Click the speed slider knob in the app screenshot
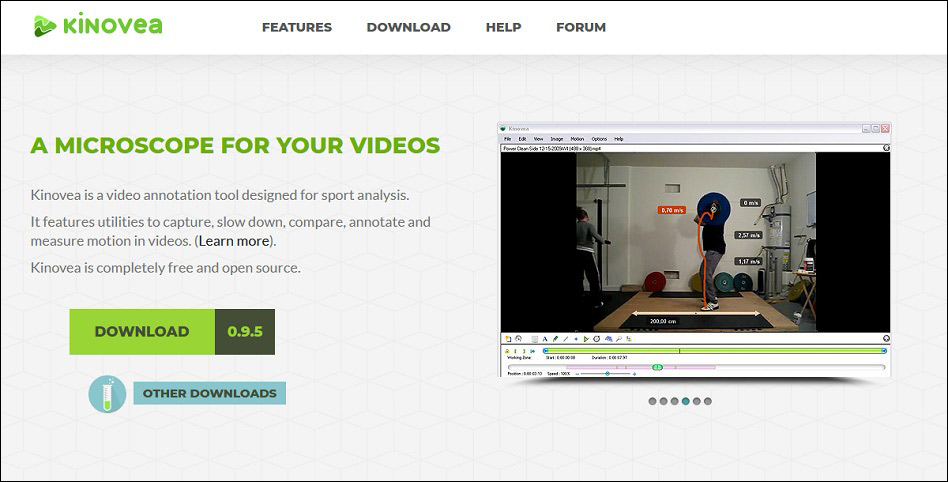The image size is (948, 482). point(608,374)
